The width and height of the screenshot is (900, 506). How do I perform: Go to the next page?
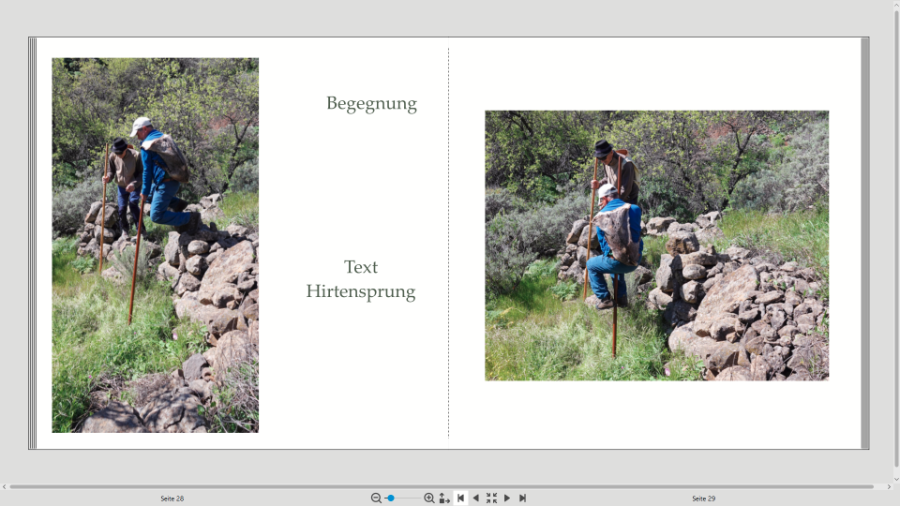507,498
